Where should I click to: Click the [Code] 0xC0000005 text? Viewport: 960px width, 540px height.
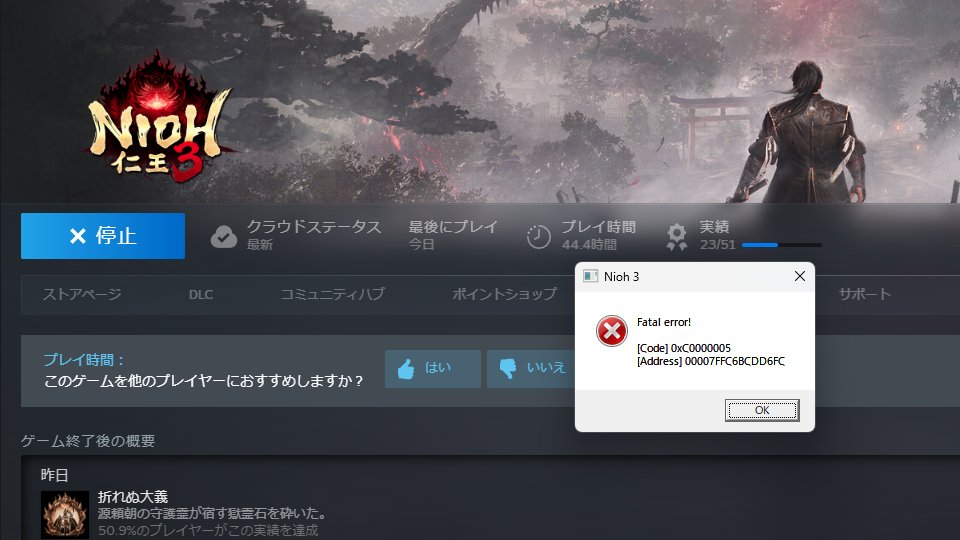(684, 348)
